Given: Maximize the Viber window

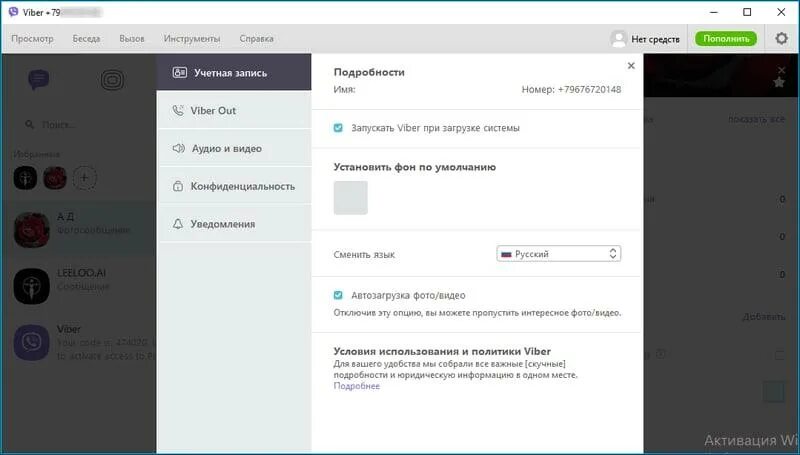Looking at the screenshot, I should (x=747, y=12).
